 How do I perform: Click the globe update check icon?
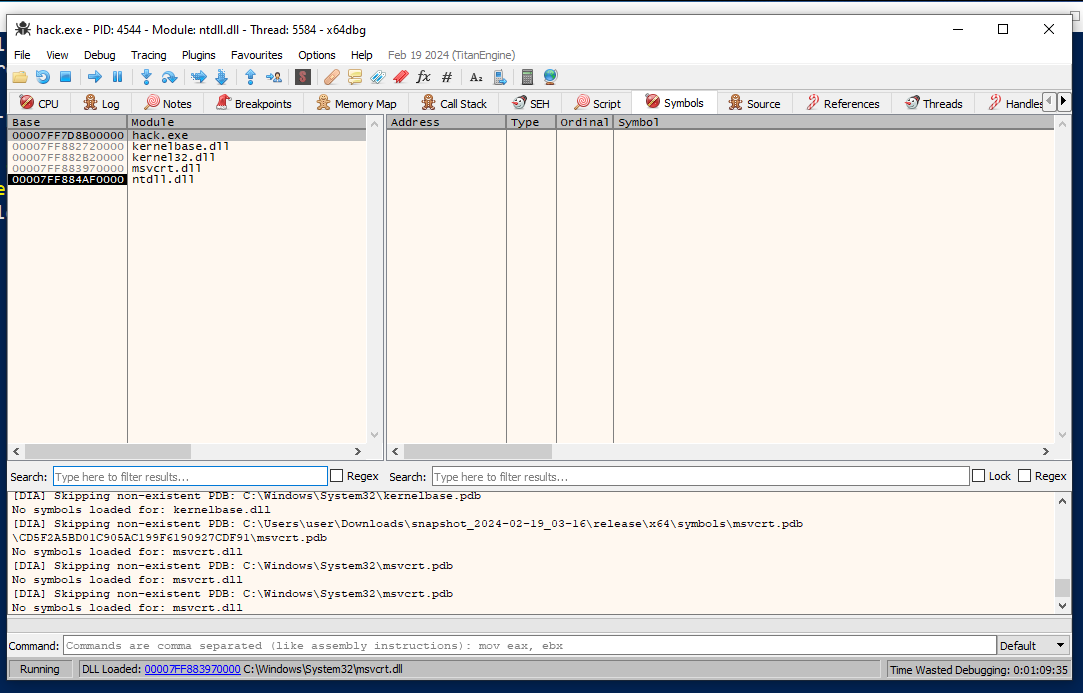point(550,77)
